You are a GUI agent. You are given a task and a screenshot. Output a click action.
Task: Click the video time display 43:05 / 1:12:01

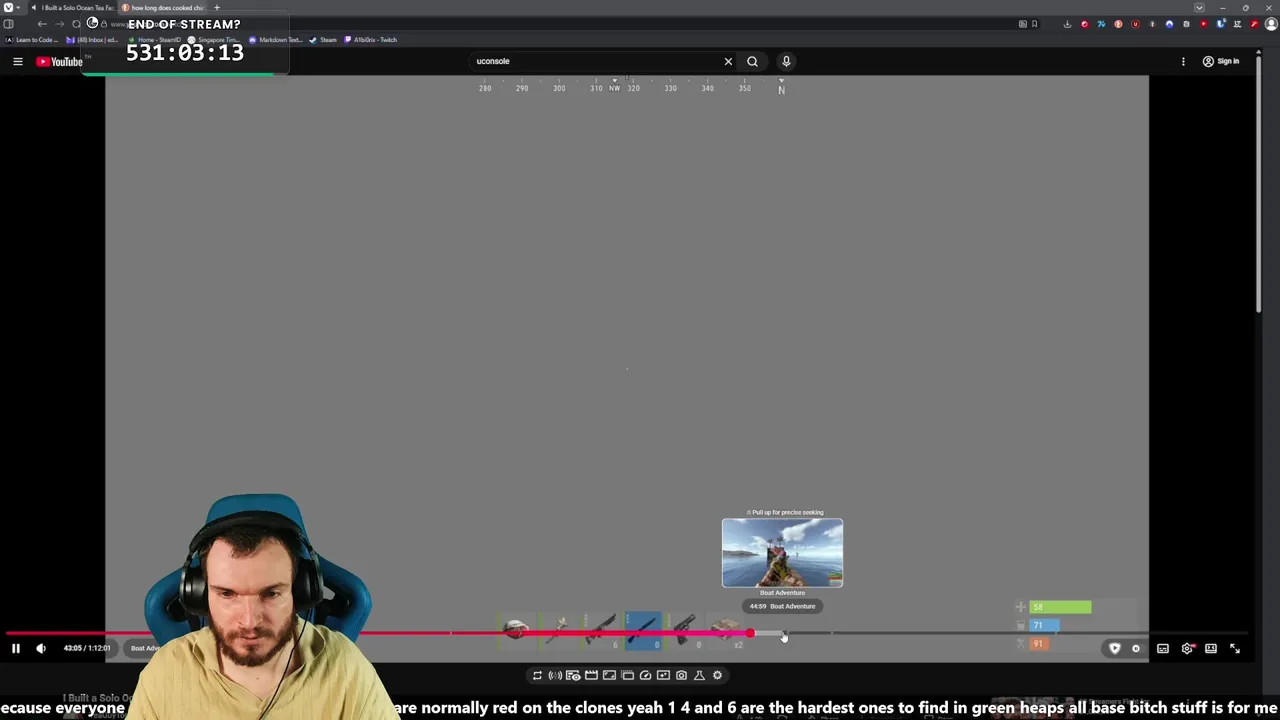87,648
